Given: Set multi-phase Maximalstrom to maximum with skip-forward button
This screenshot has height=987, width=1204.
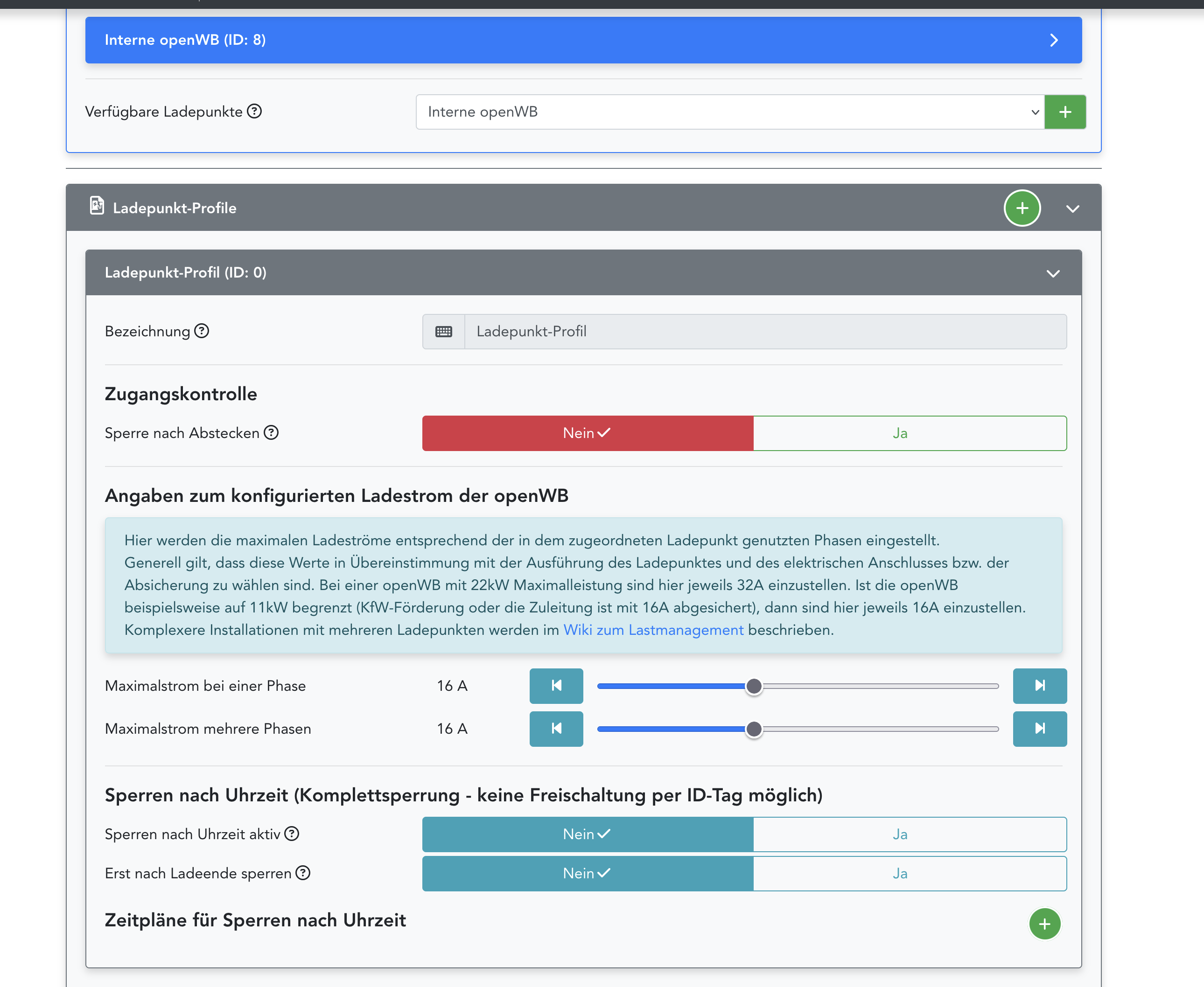Looking at the screenshot, I should [x=1039, y=728].
